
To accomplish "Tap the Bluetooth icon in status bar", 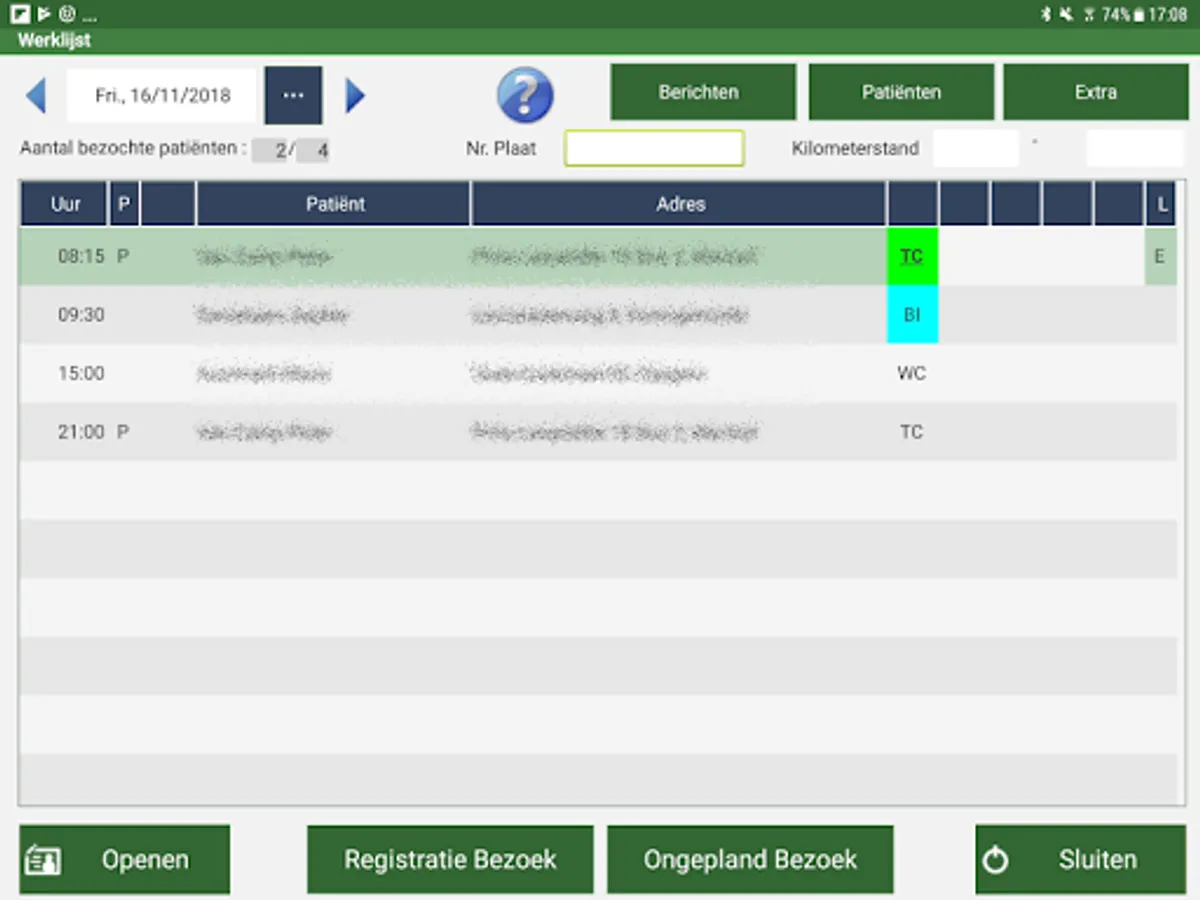I will (1044, 14).
